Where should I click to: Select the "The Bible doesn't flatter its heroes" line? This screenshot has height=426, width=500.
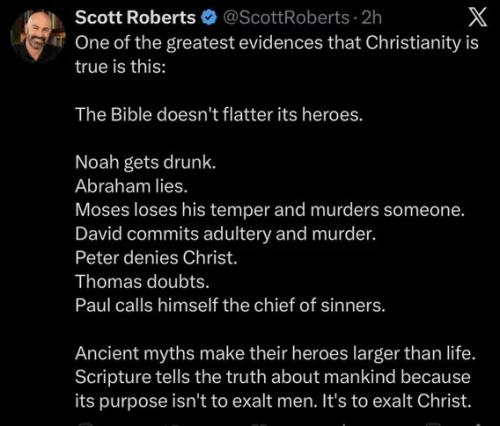click(219, 115)
